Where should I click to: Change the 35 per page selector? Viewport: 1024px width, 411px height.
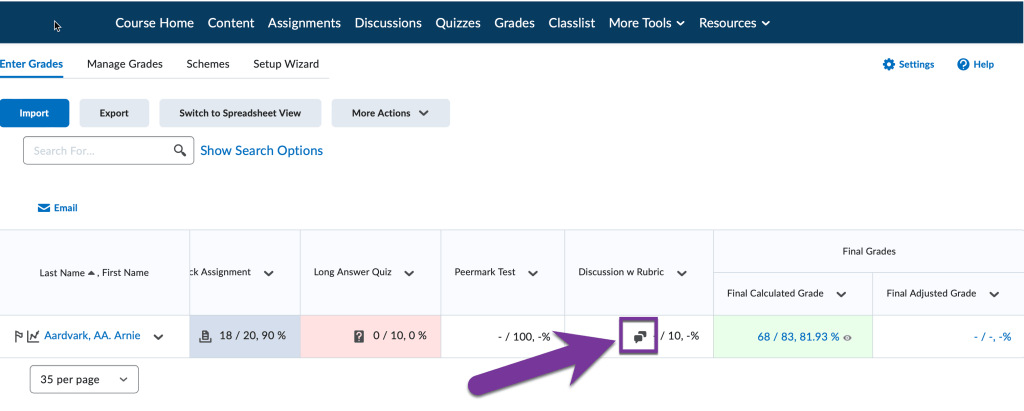[x=84, y=379]
